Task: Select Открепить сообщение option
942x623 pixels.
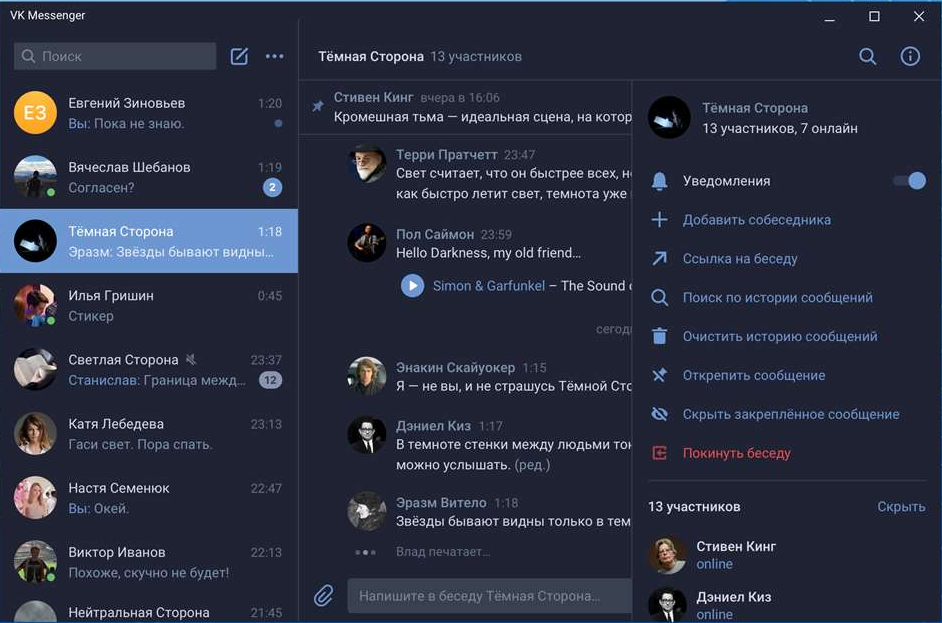Action: coord(754,375)
